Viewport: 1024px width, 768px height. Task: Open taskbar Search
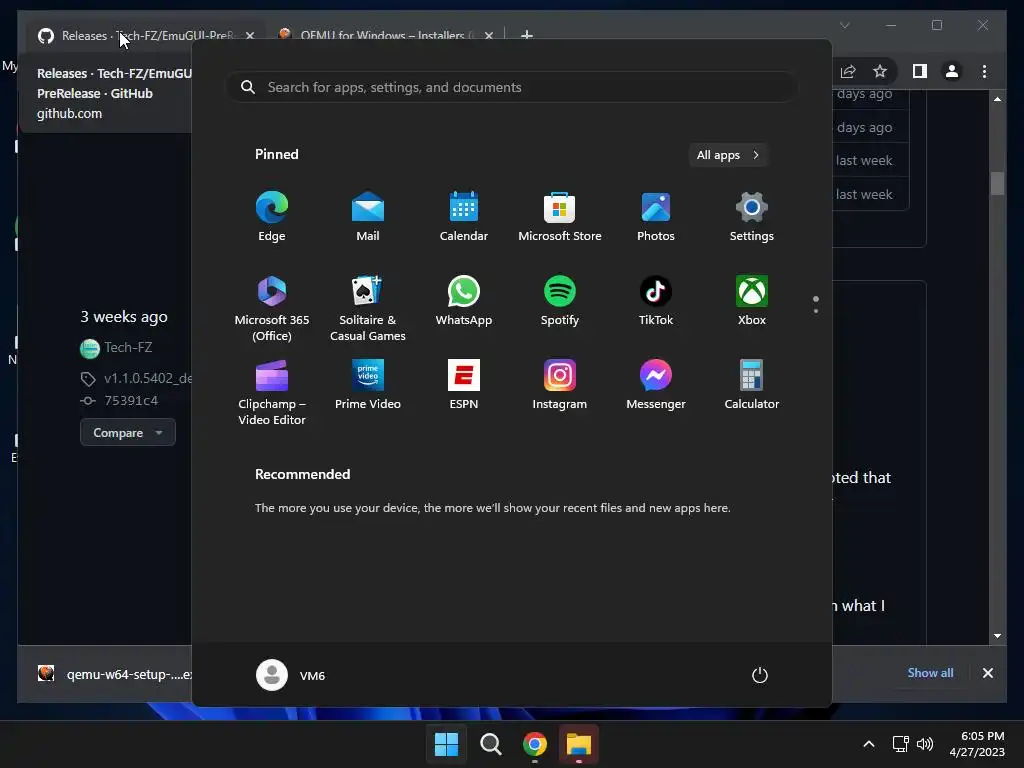point(490,744)
